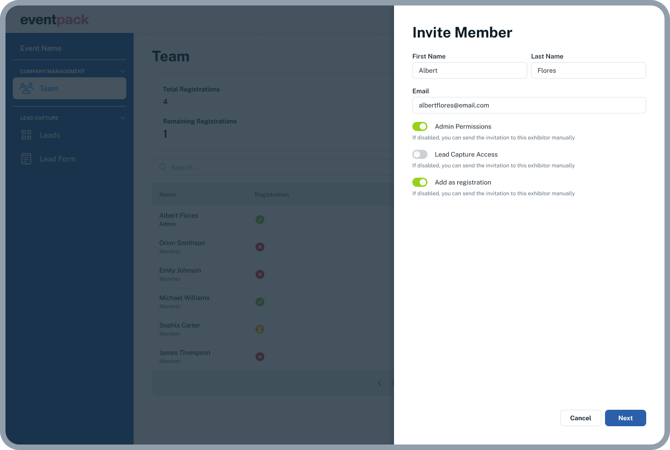Viewport: 670px width, 450px height.
Task: Click the Email input field
Action: pos(528,105)
